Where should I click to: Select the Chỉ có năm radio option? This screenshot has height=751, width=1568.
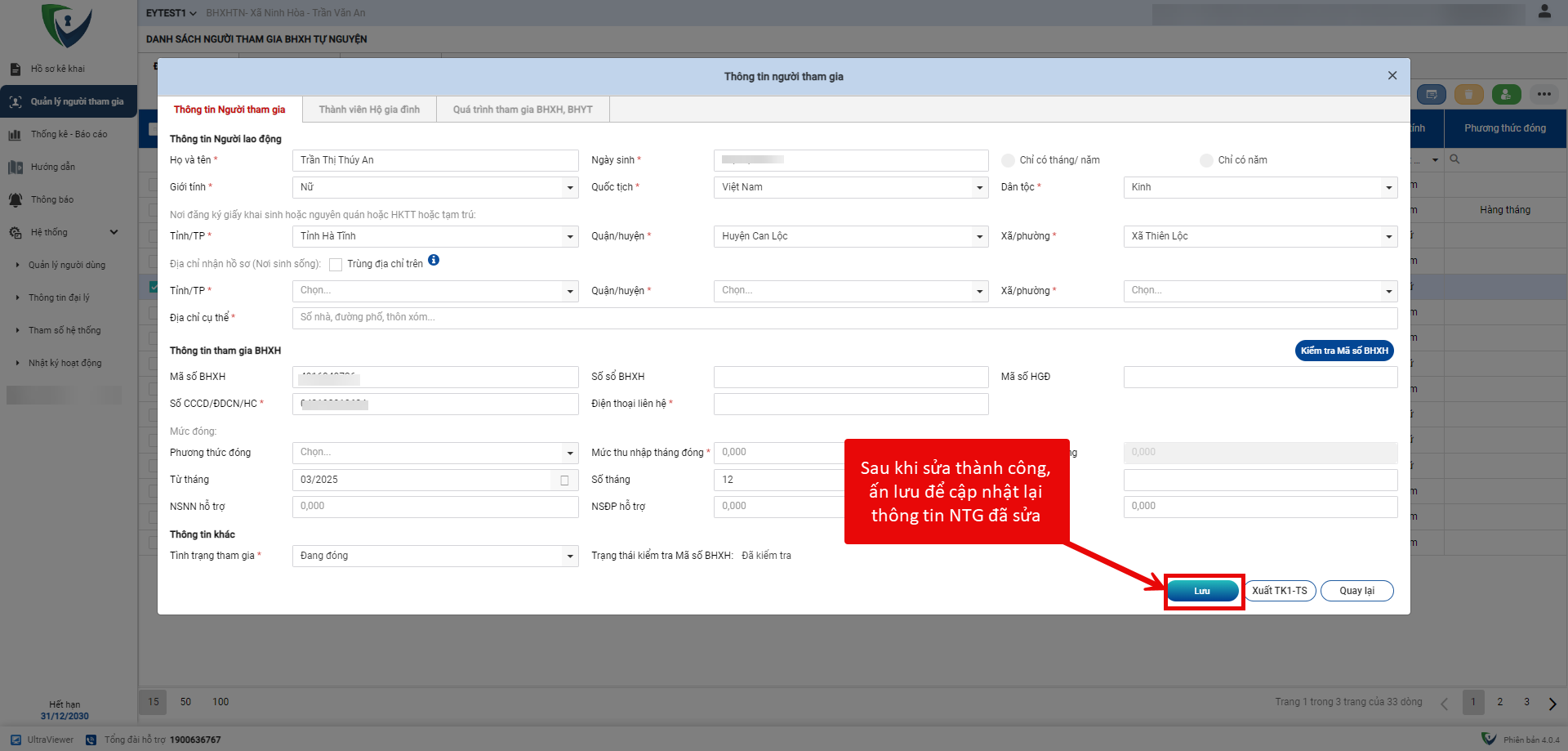point(1206,161)
